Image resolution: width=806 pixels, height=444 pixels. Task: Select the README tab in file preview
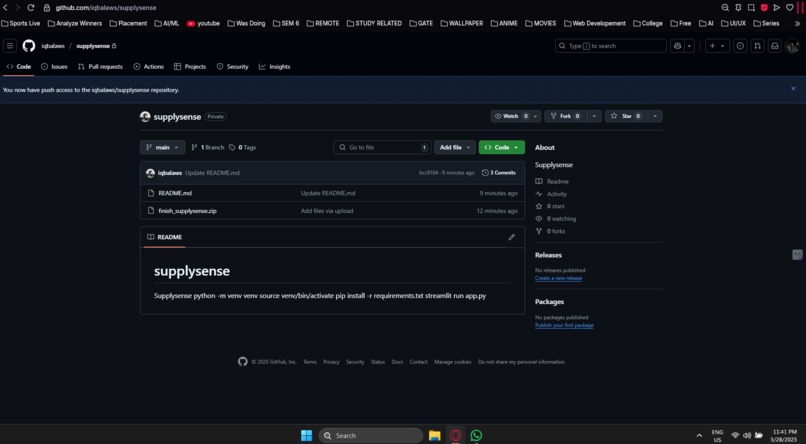164,237
